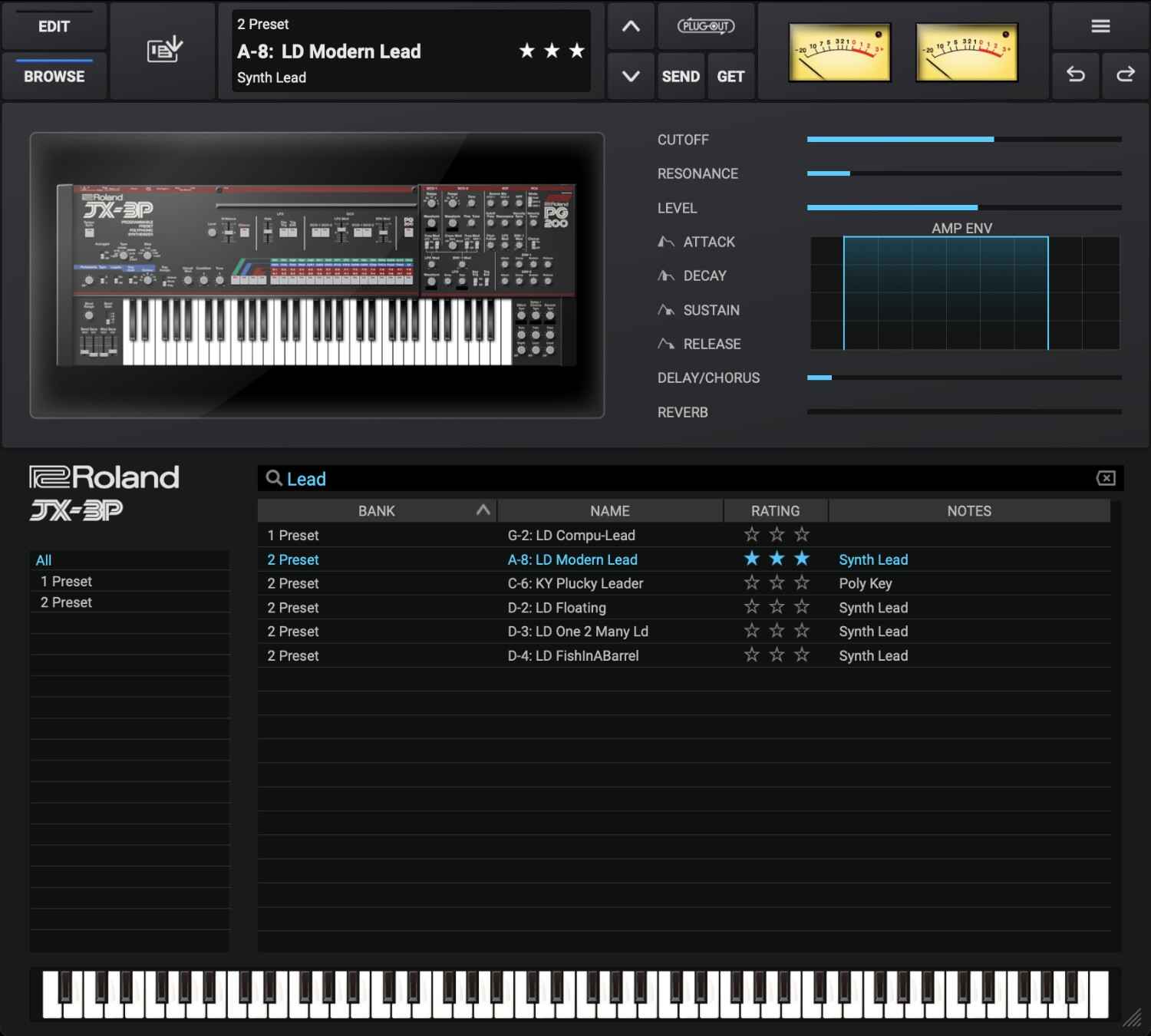Viewport: 1151px width, 1036px height.
Task: Click the undo arrow icon
Action: 1076,74
